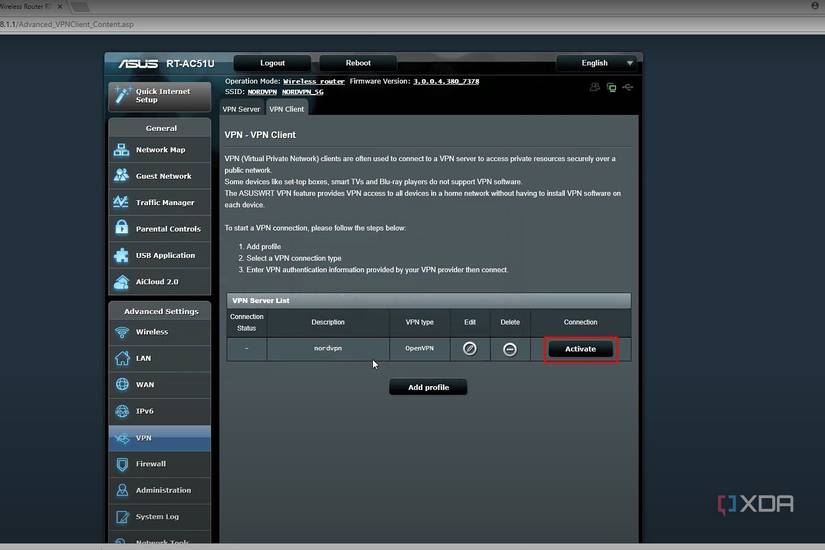The height and width of the screenshot is (550, 825).
Task: Open AiCloud 2.0 settings
Action: (x=159, y=282)
